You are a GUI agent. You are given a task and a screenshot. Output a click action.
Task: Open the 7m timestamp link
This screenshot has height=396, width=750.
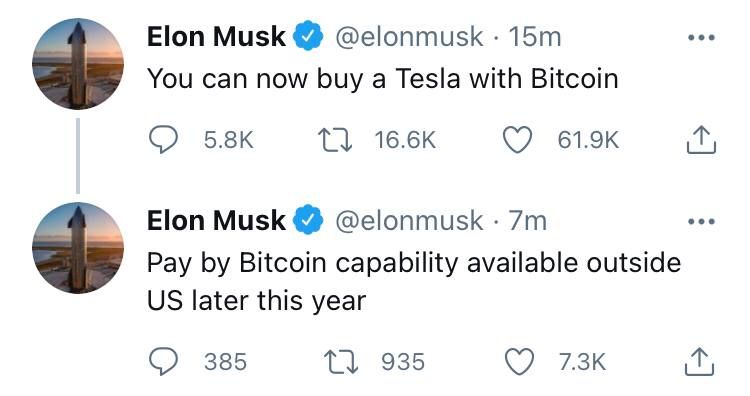tap(528, 221)
